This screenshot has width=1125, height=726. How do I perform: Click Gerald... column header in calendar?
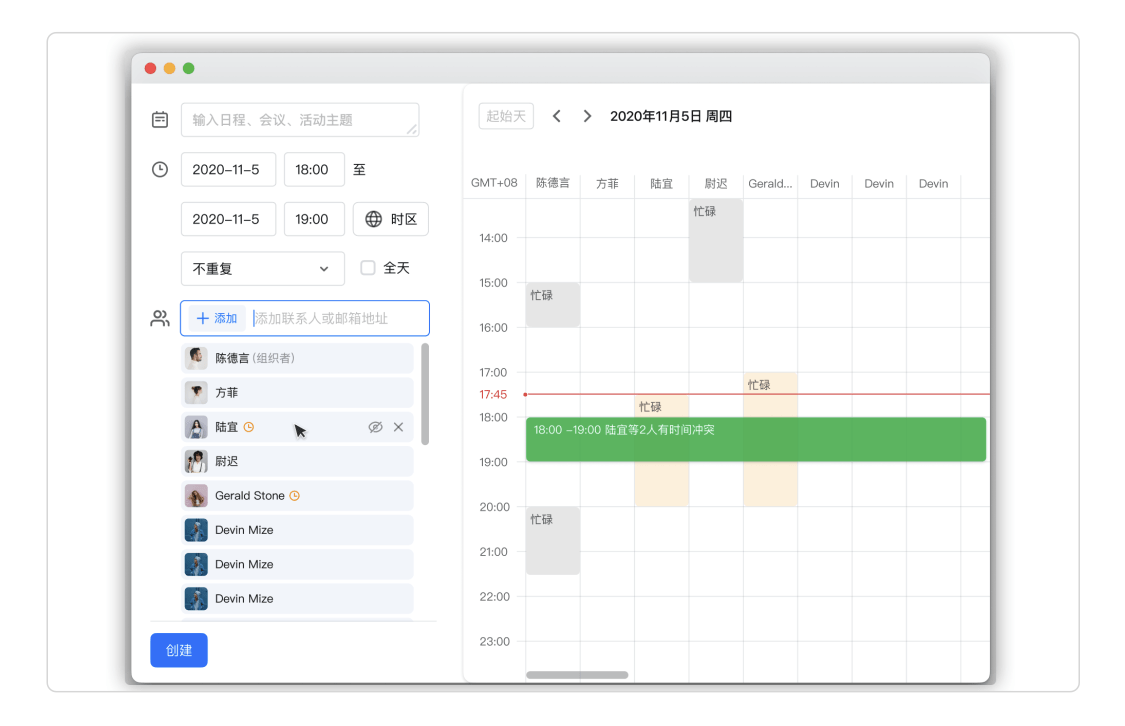pos(770,184)
